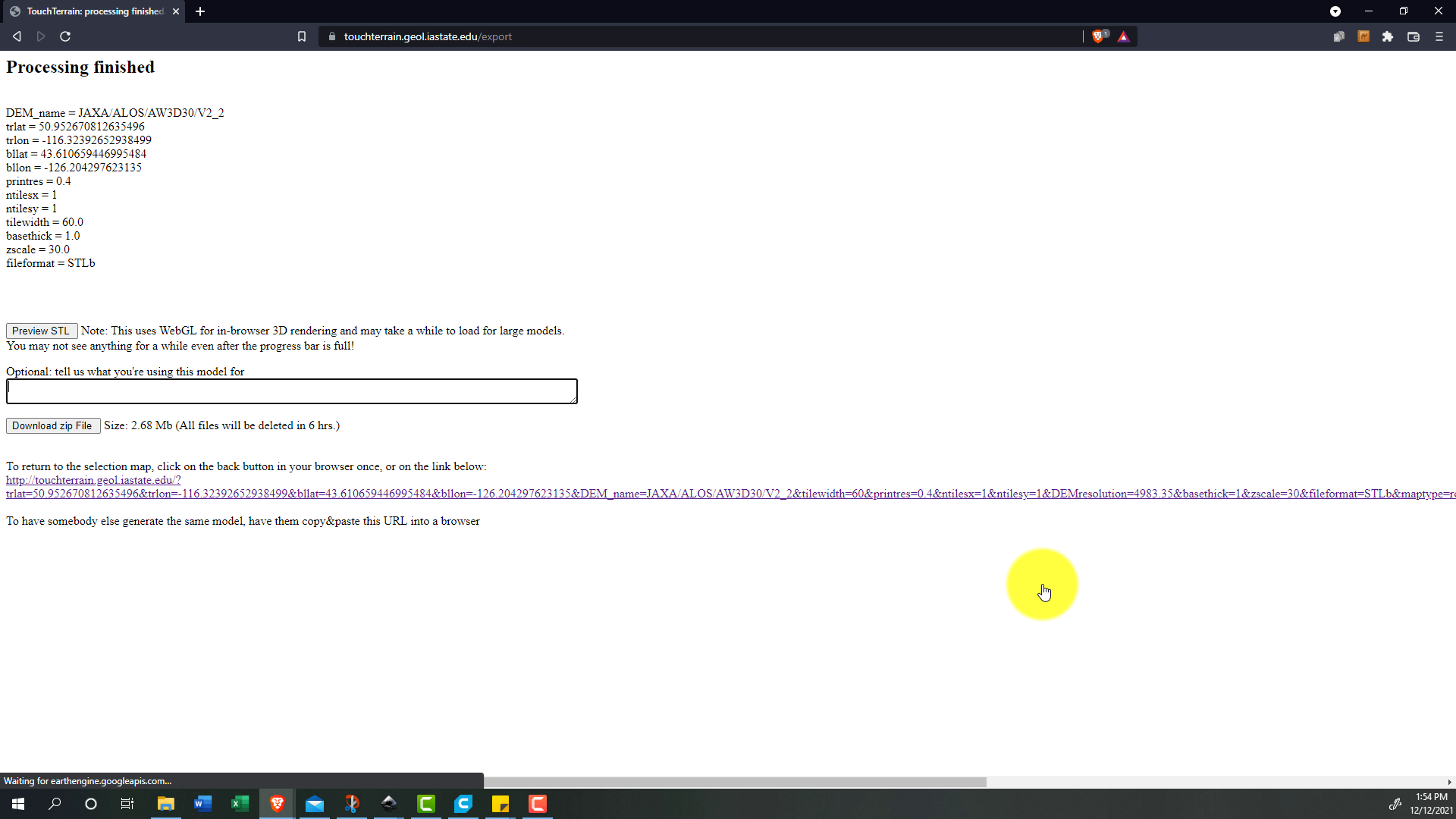This screenshot has width=1456, height=819.
Task: Close the TouchTerrain tab
Action: 175,11
